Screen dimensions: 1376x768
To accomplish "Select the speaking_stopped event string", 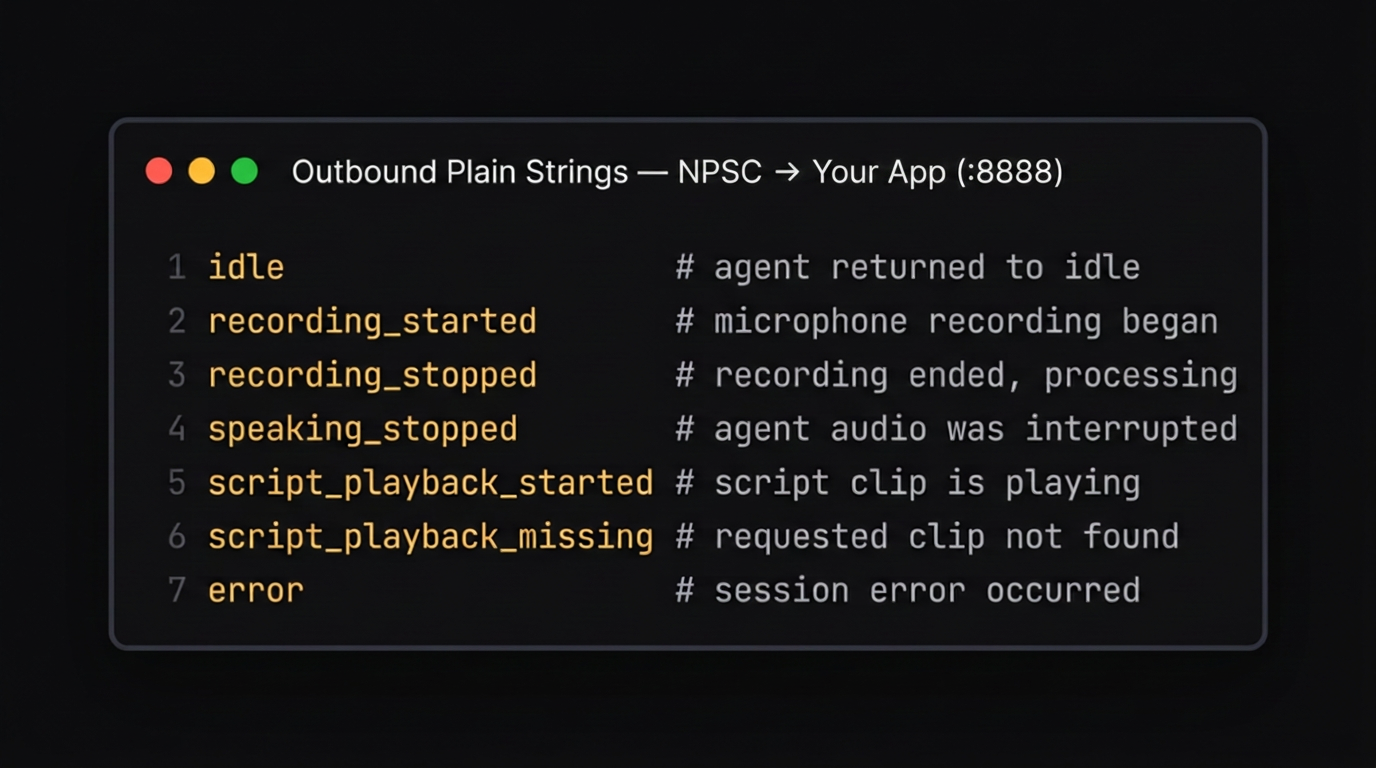I will 363,429.
